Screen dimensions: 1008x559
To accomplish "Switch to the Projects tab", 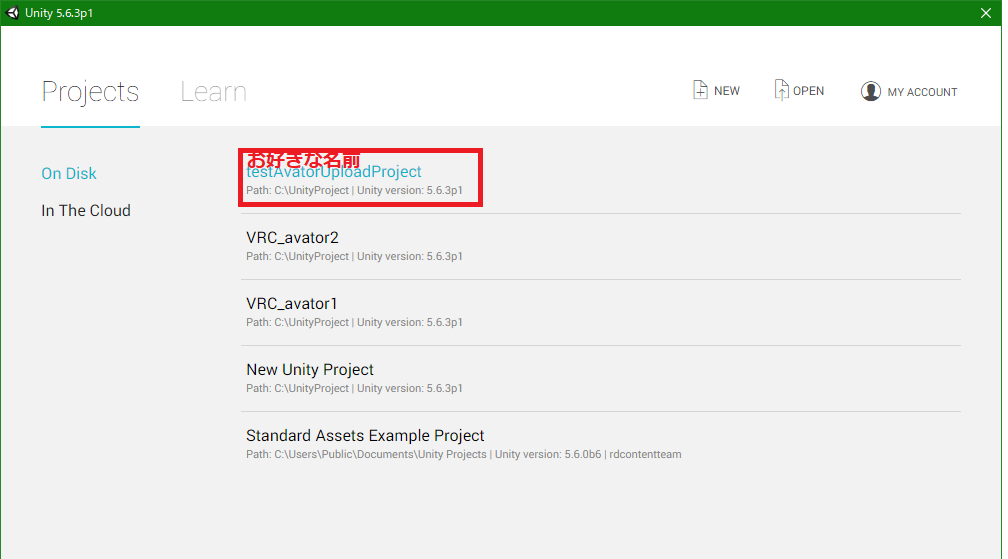I will point(90,92).
